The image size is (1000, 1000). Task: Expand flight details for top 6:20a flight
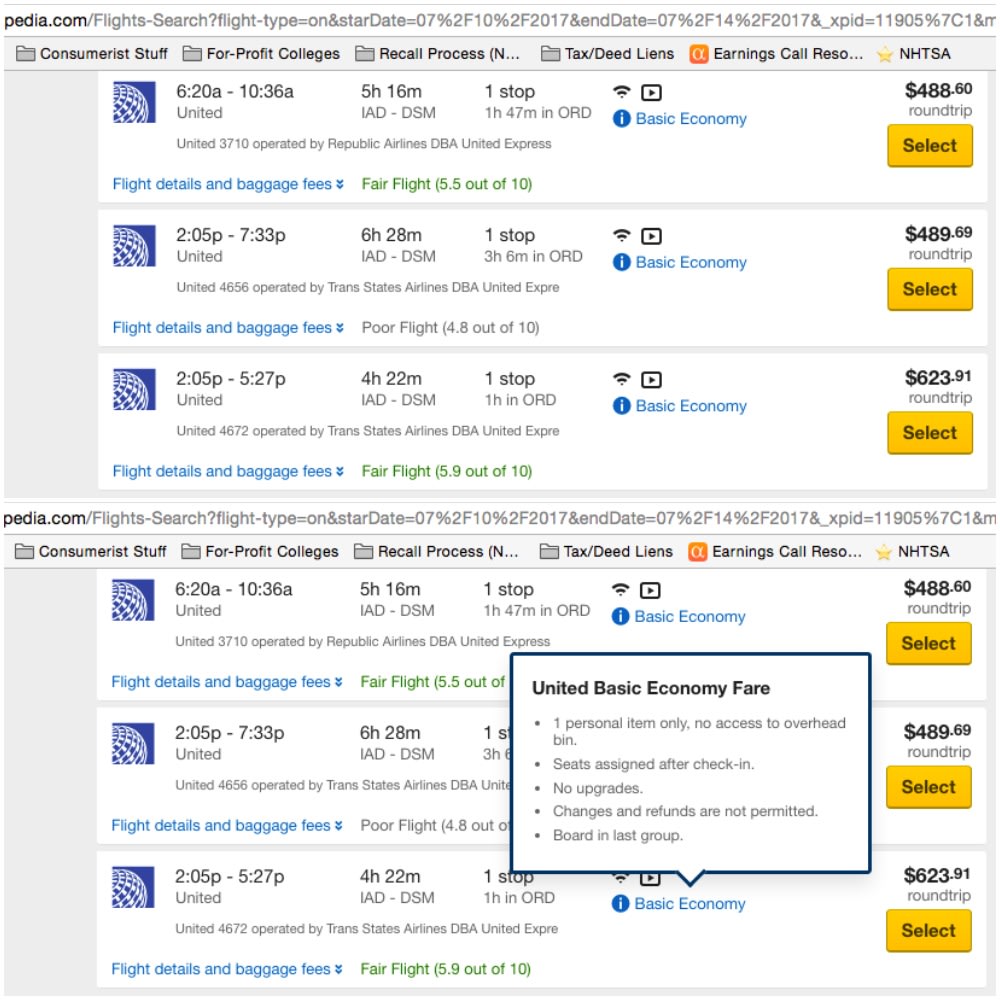(x=228, y=184)
